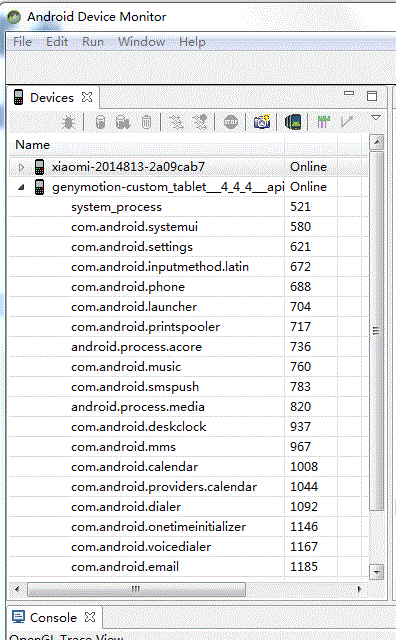Open the Devices view menu dropdown arrow
Viewport: 396px width, 640px height.
376,118
